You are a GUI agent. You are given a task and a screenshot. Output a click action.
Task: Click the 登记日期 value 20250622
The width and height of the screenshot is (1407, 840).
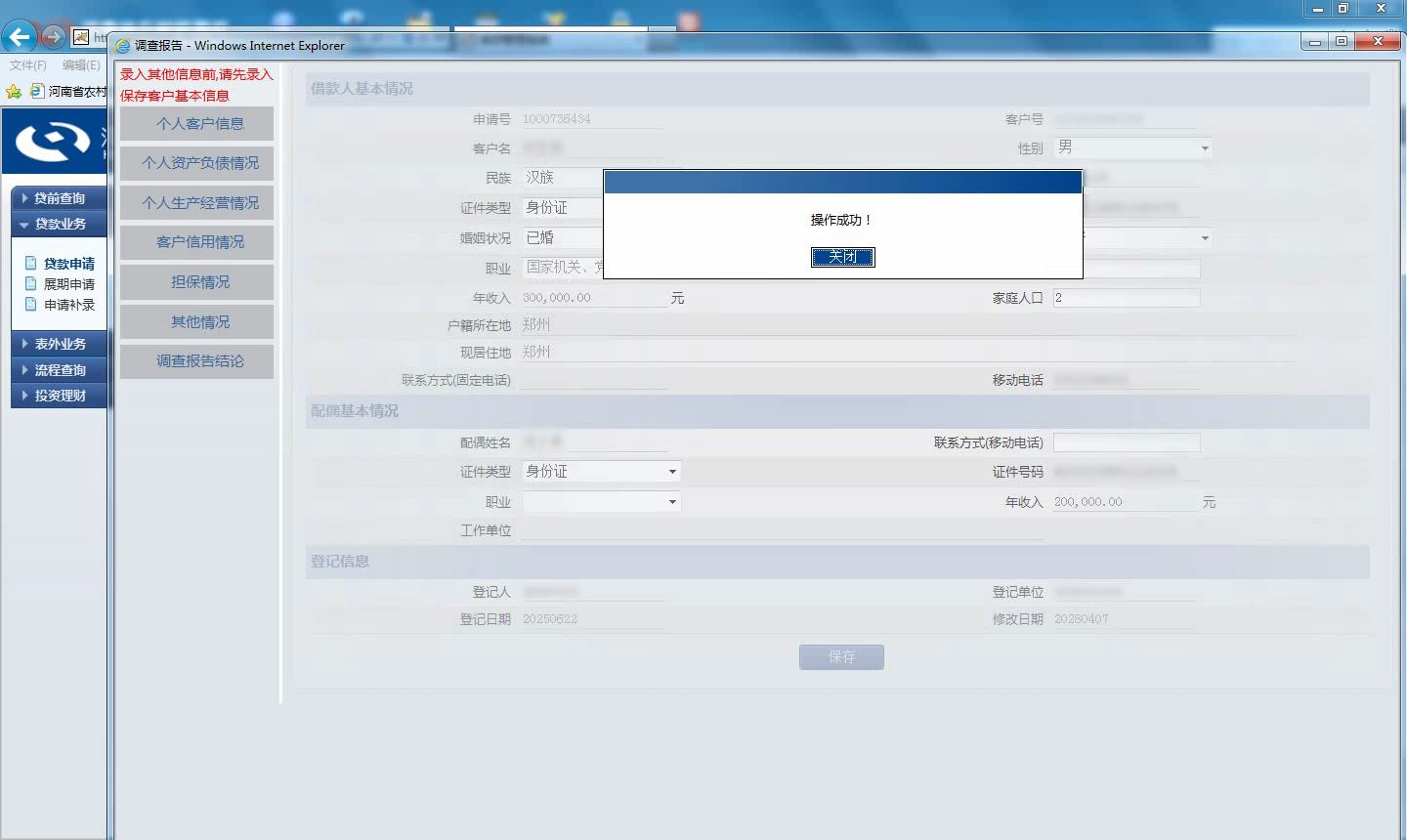pyautogui.click(x=550, y=619)
